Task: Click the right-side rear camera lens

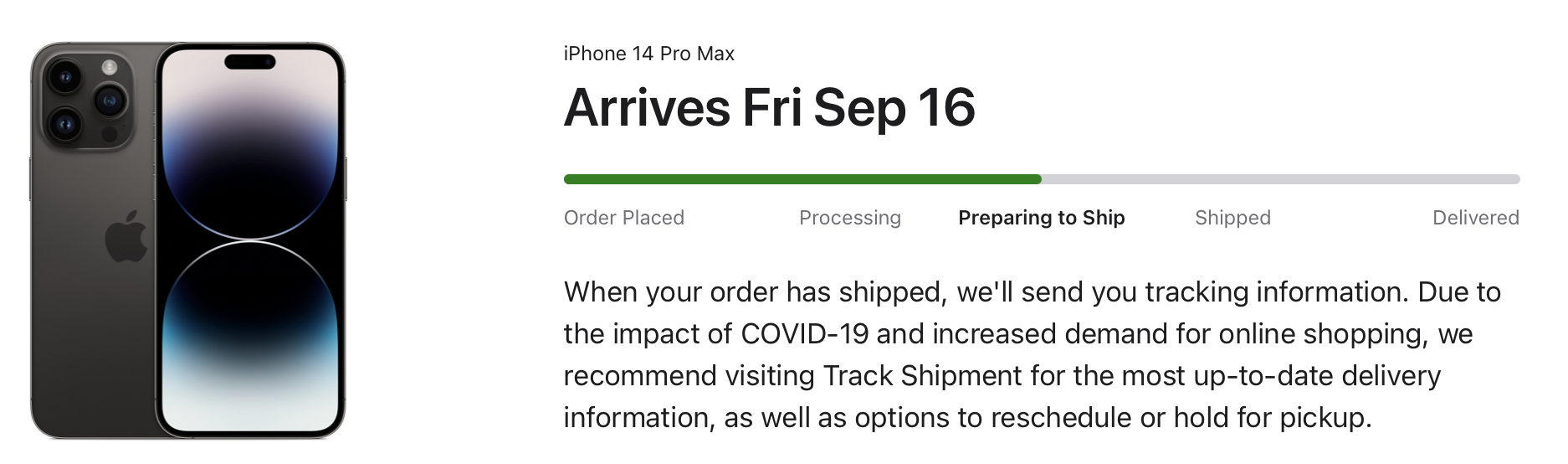Action: click(x=110, y=101)
